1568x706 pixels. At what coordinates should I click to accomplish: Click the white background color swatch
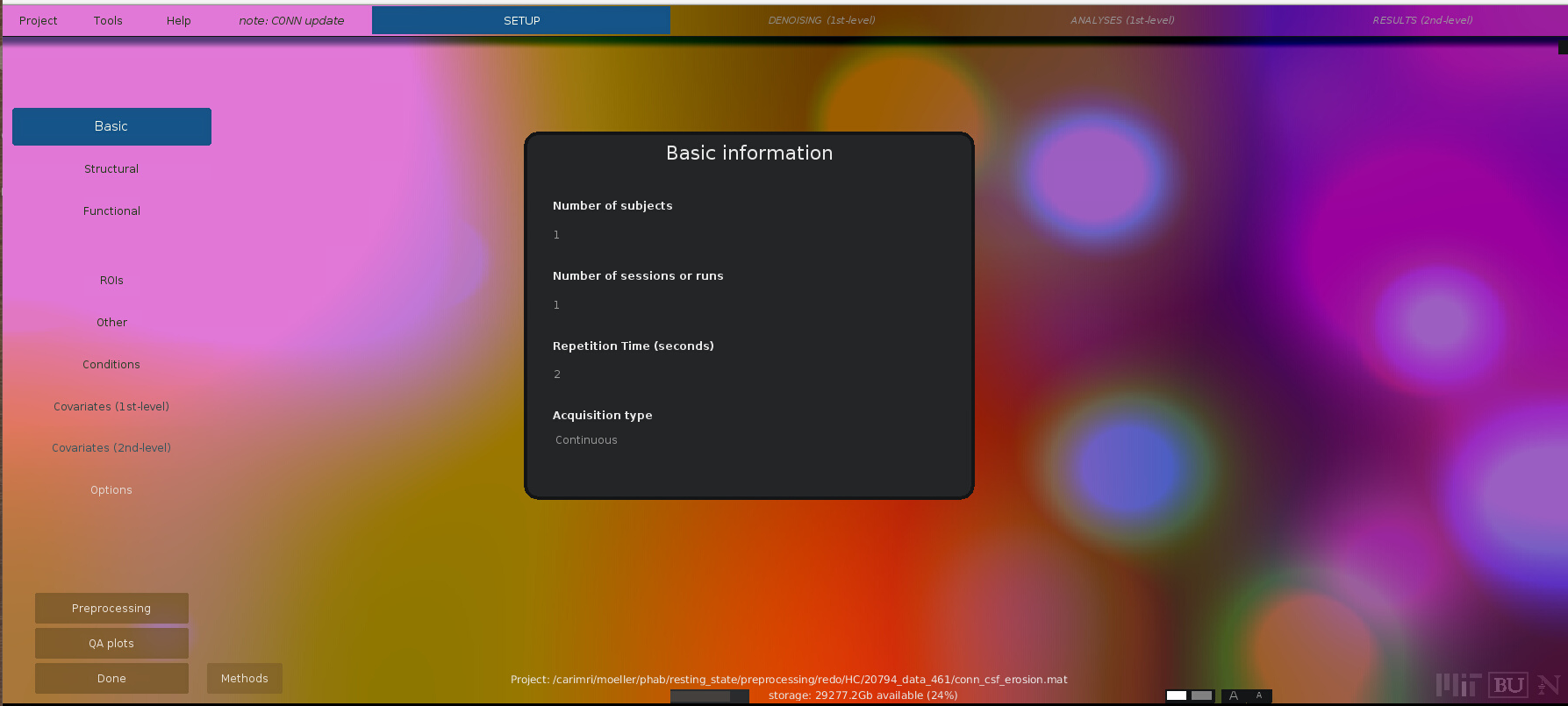pyautogui.click(x=1177, y=695)
